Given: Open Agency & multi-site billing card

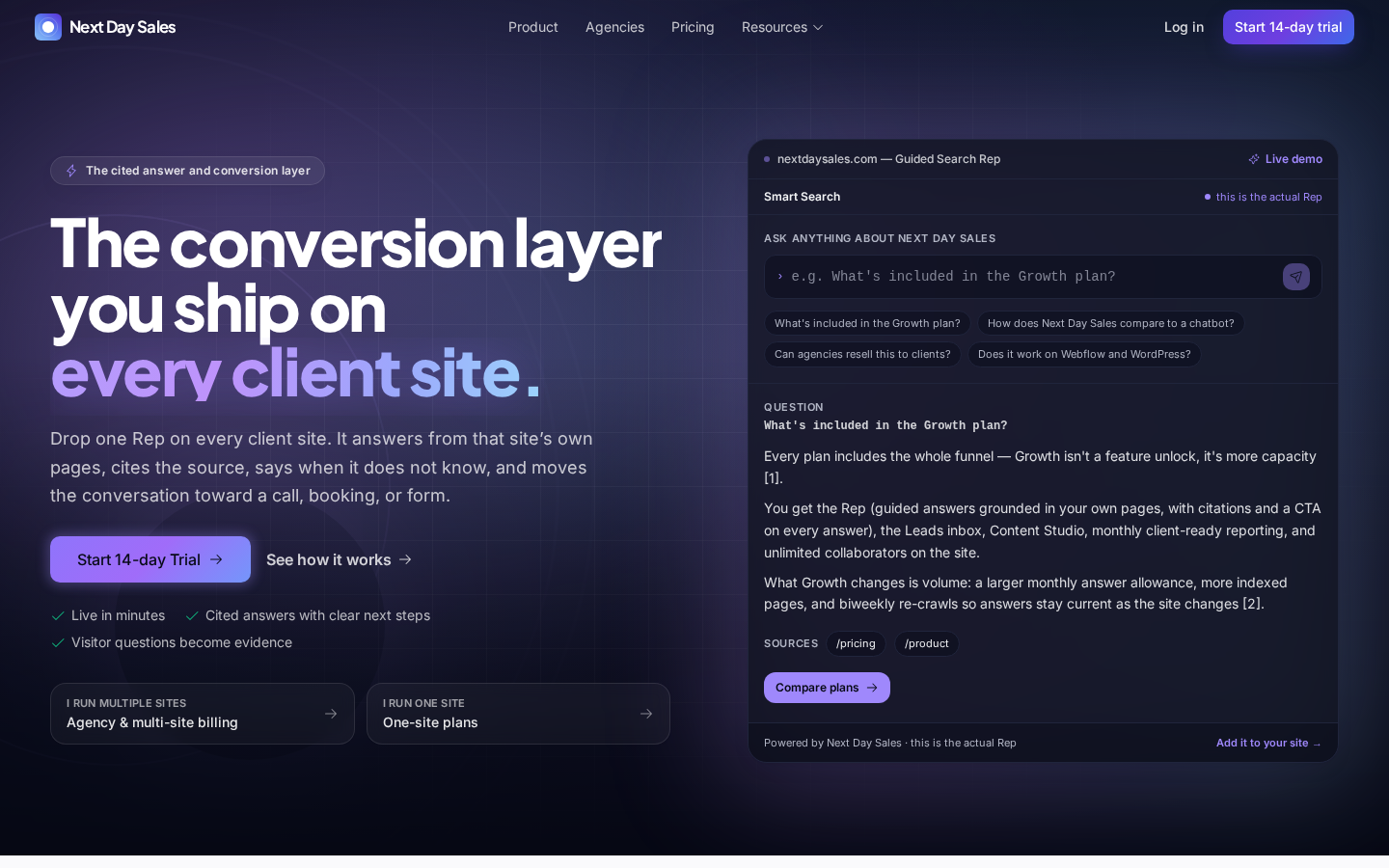Looking at the screenshot, I should (203, 714).
